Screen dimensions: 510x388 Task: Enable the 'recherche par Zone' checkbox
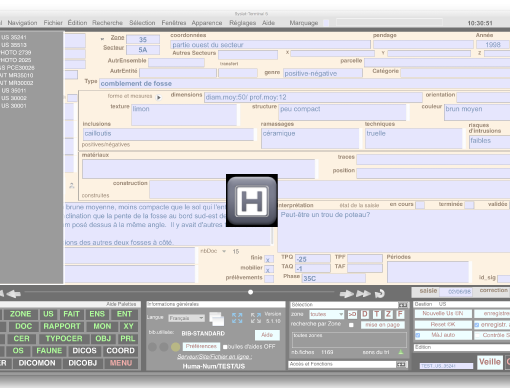(351, 325)
